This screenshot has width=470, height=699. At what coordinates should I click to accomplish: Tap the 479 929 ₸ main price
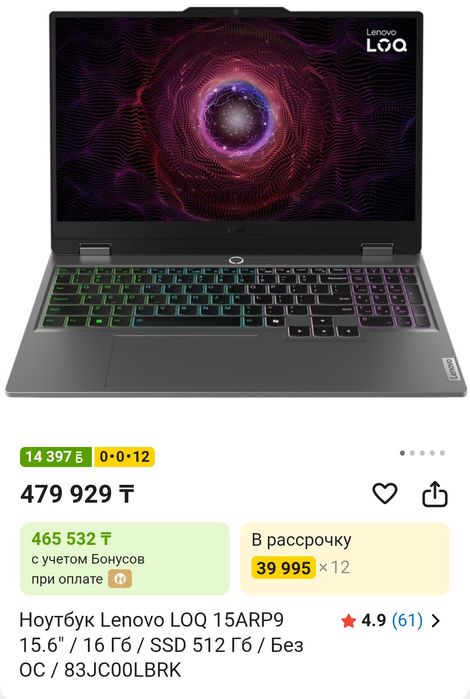(x=77, y=494)
